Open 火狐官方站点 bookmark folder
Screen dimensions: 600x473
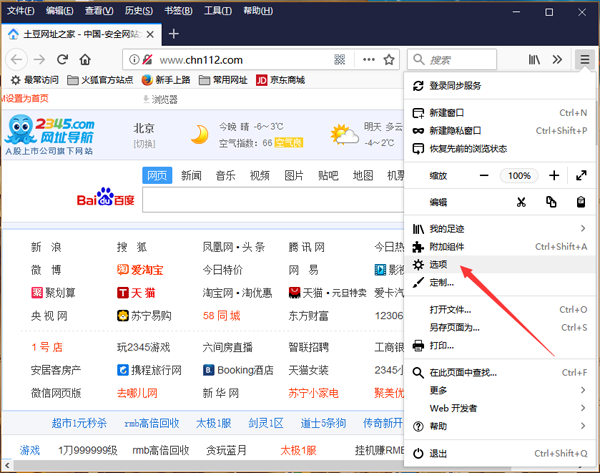pos(100,80)
